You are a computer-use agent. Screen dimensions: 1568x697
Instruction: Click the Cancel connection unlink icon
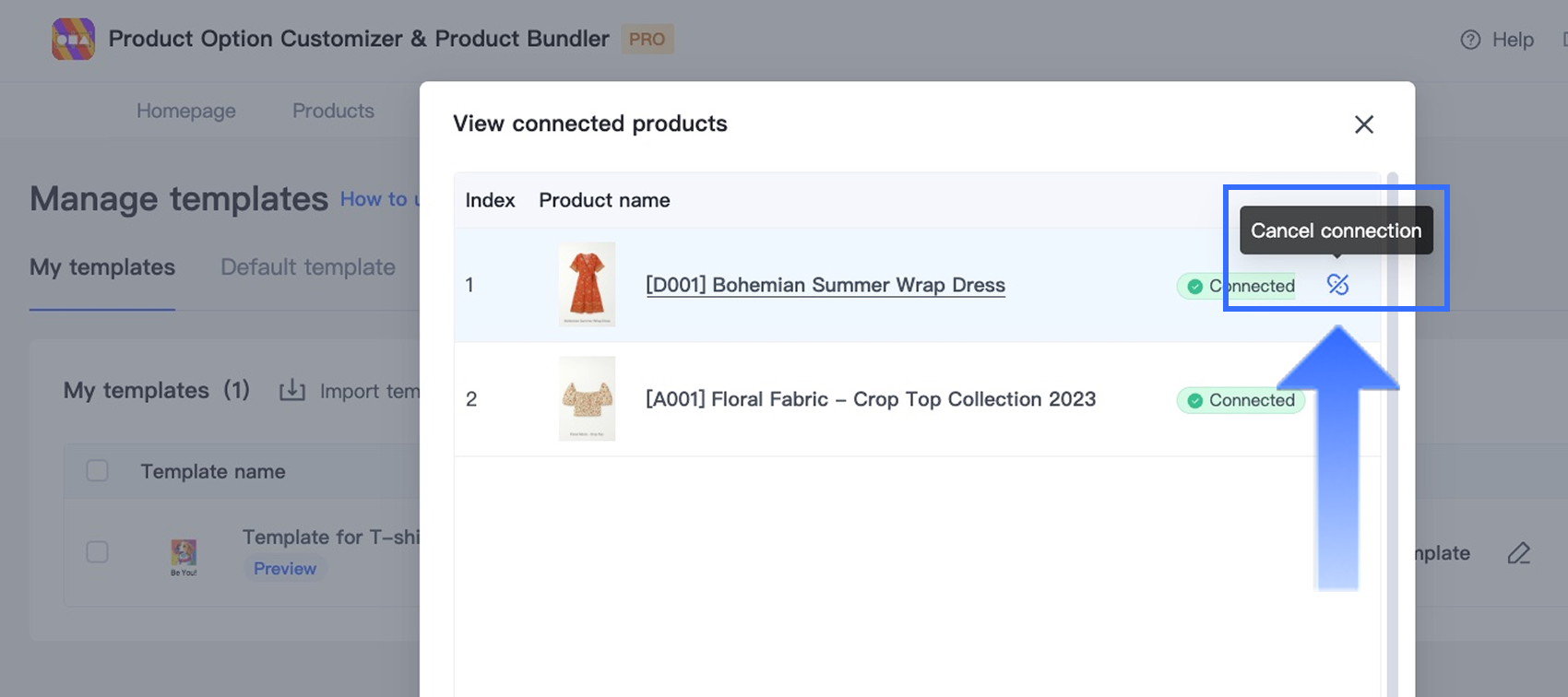[x=1337, y=285]
